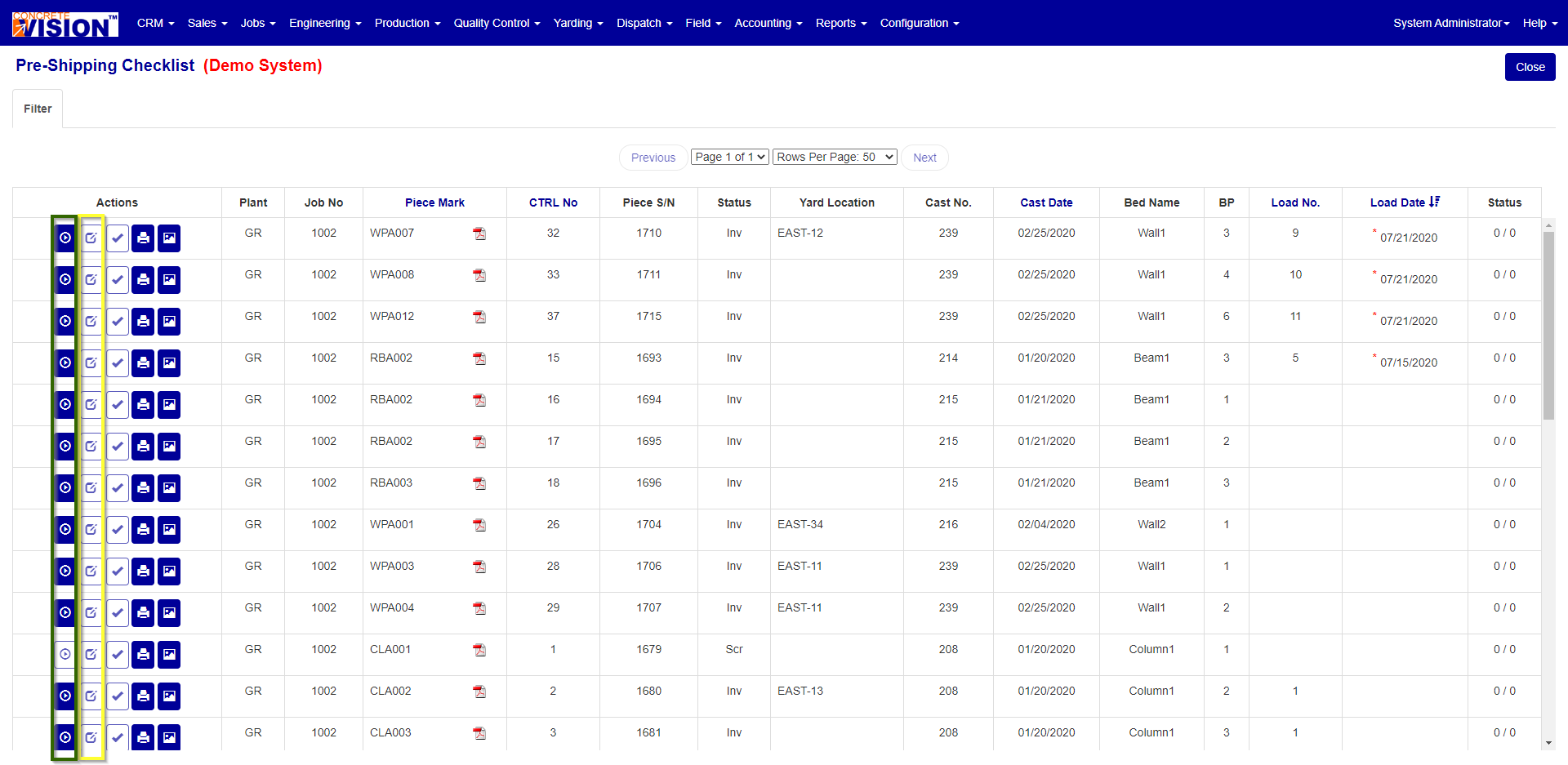Click the printer icon for CLA003
This screenshot has width=1568, height=765.
[143, 738]
